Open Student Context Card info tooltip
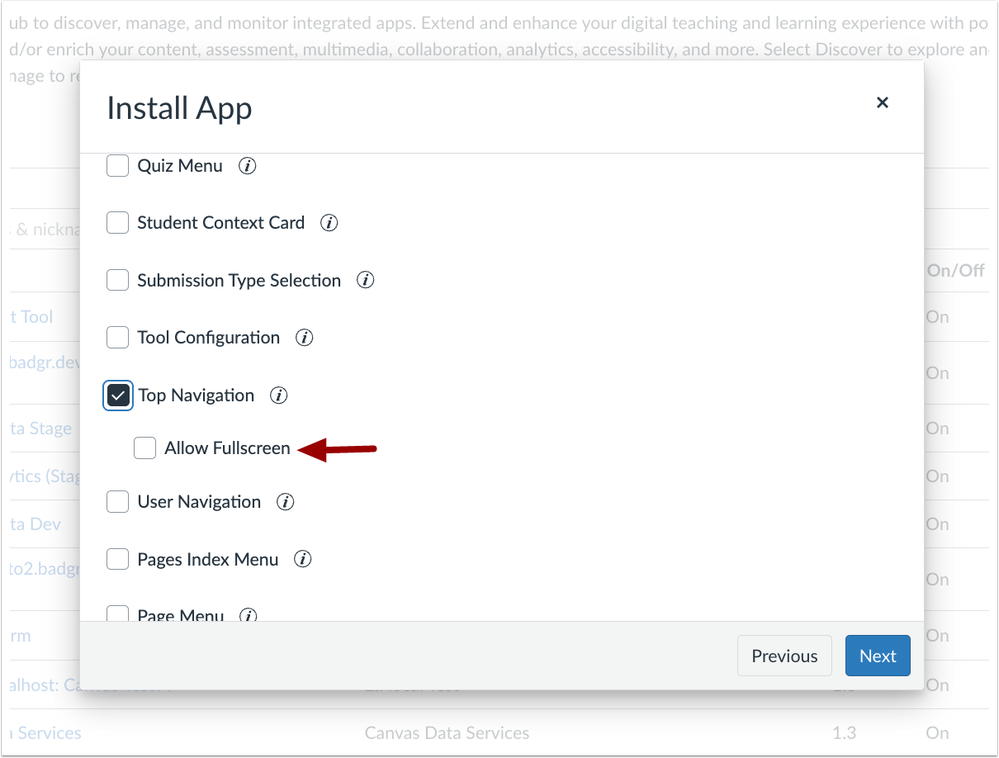Screen dimensions: 999x758 tap(329, 223)
